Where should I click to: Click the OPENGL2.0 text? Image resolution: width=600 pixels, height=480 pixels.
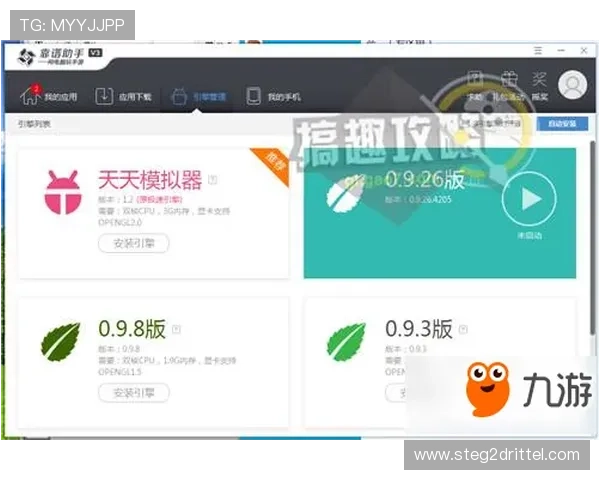[x=120, y=222]
